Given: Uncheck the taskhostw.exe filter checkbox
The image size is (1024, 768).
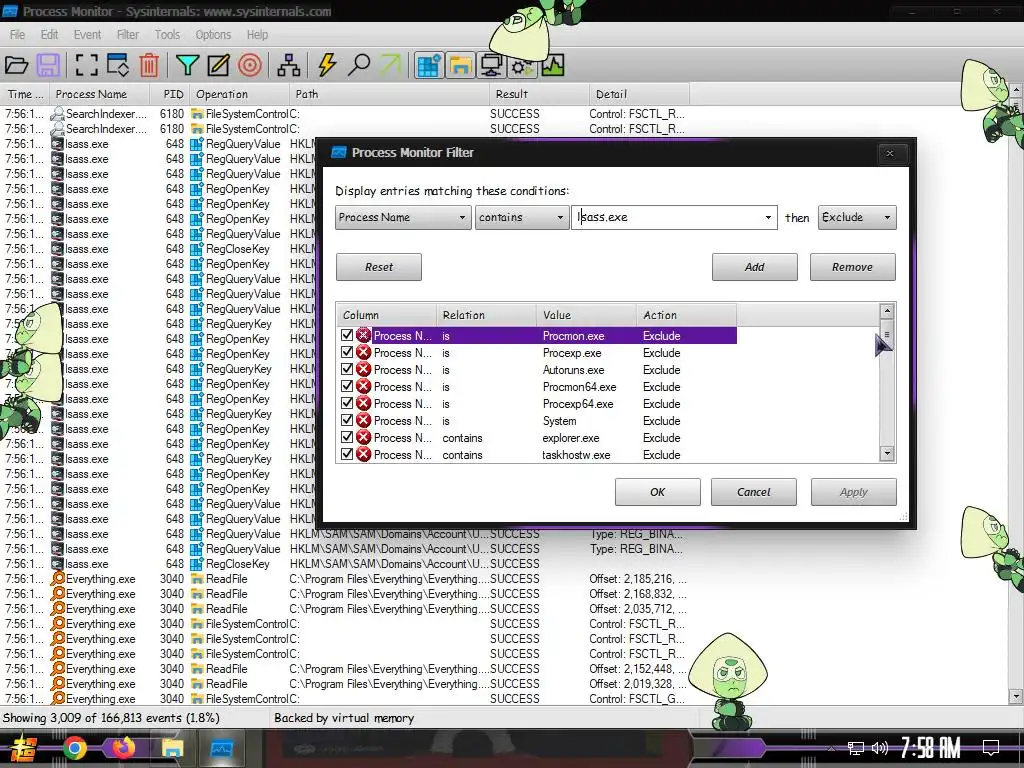Looking at the screenshot, I should pyautogui.click(x=347, y=454).
